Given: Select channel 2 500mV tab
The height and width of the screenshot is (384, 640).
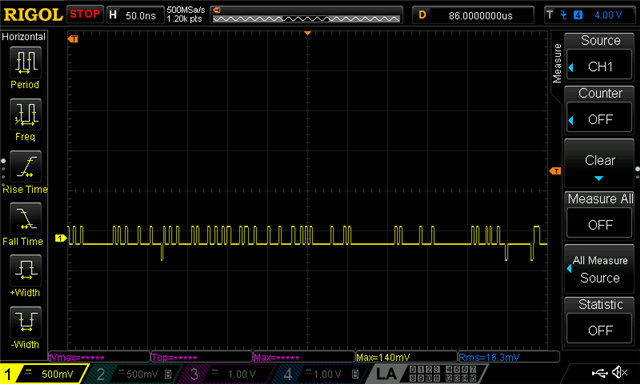Looking at the screenshot, I should [x=131, y=374].
